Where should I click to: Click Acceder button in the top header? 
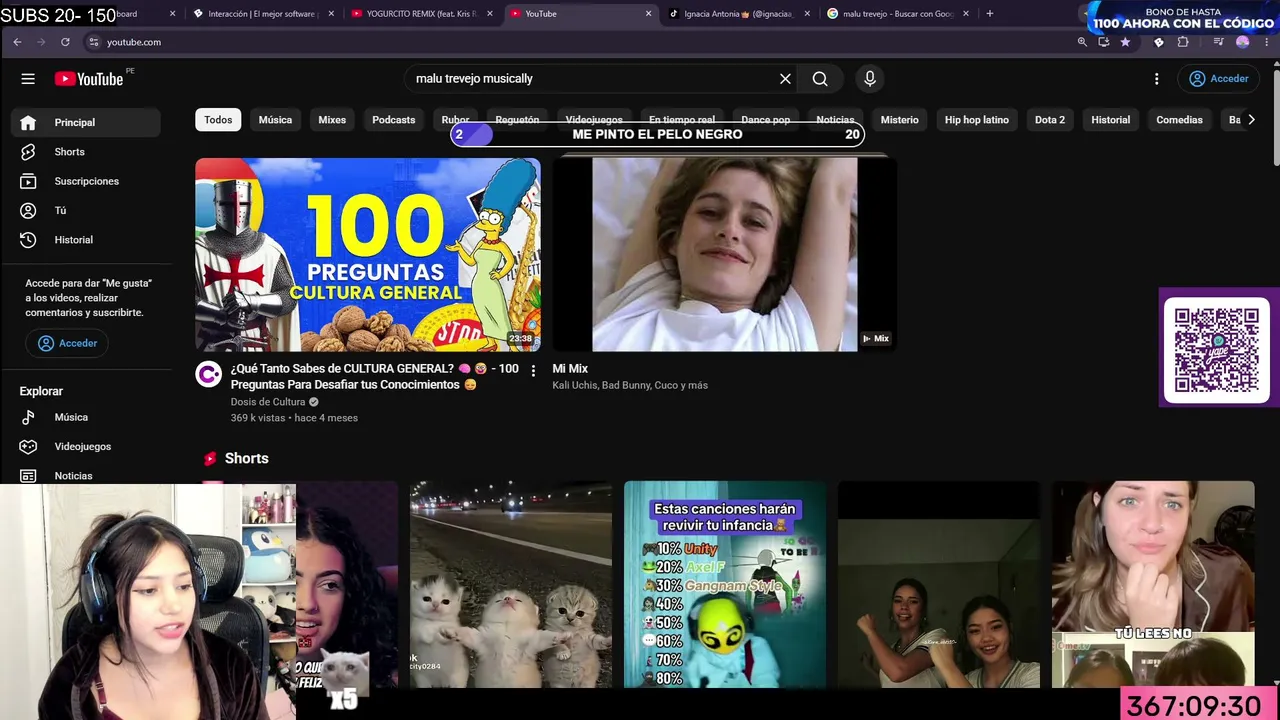1218,79
